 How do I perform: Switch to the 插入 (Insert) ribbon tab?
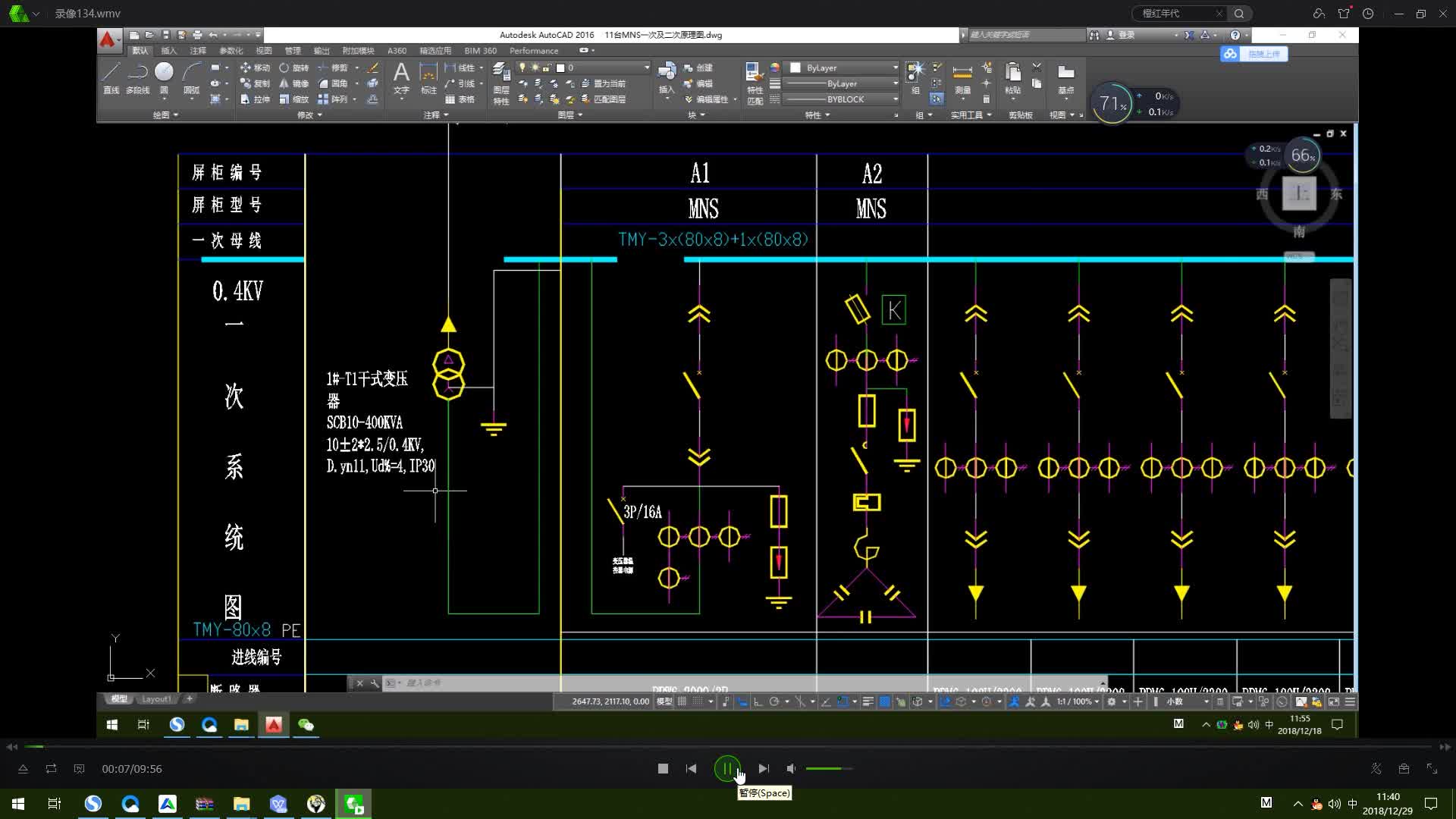point(168,51)
